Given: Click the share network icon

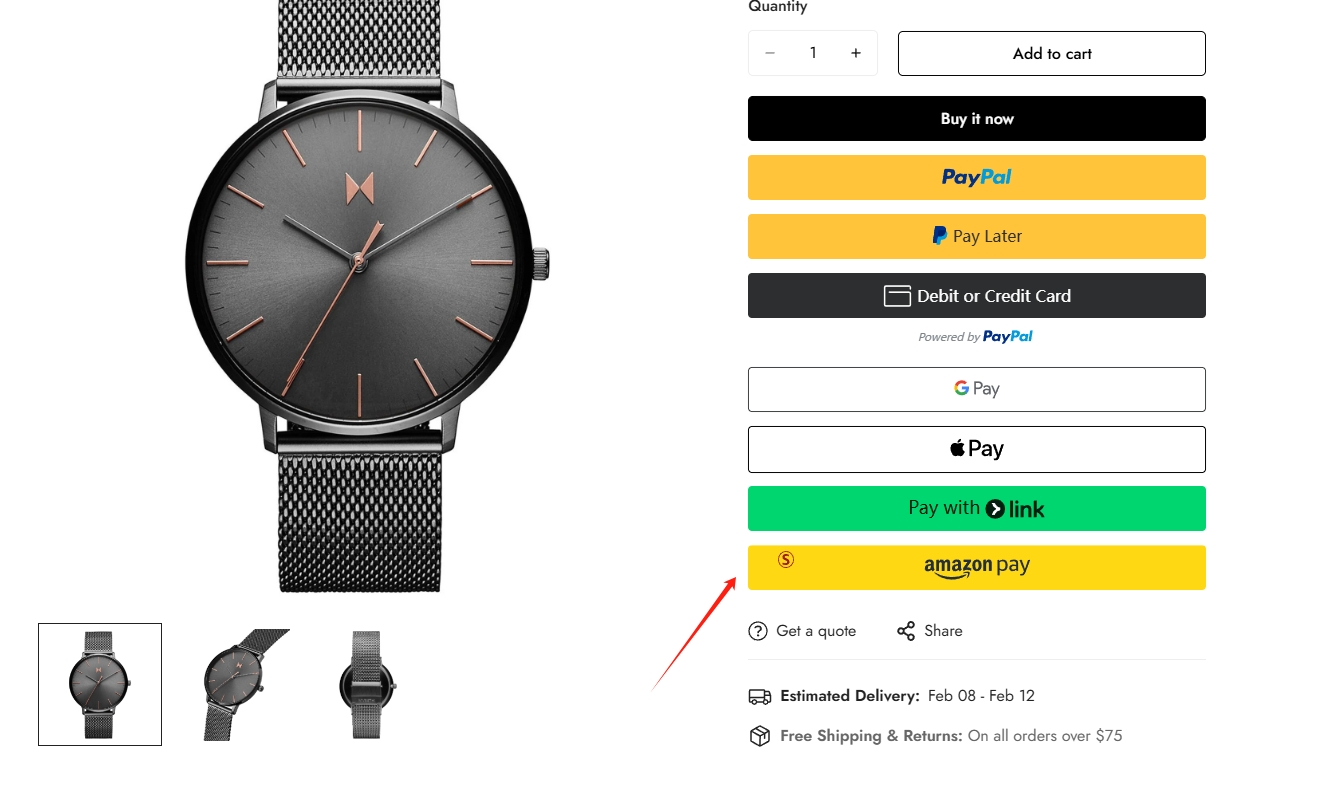Looking at the screenshot, I should [x=906, y=631].
